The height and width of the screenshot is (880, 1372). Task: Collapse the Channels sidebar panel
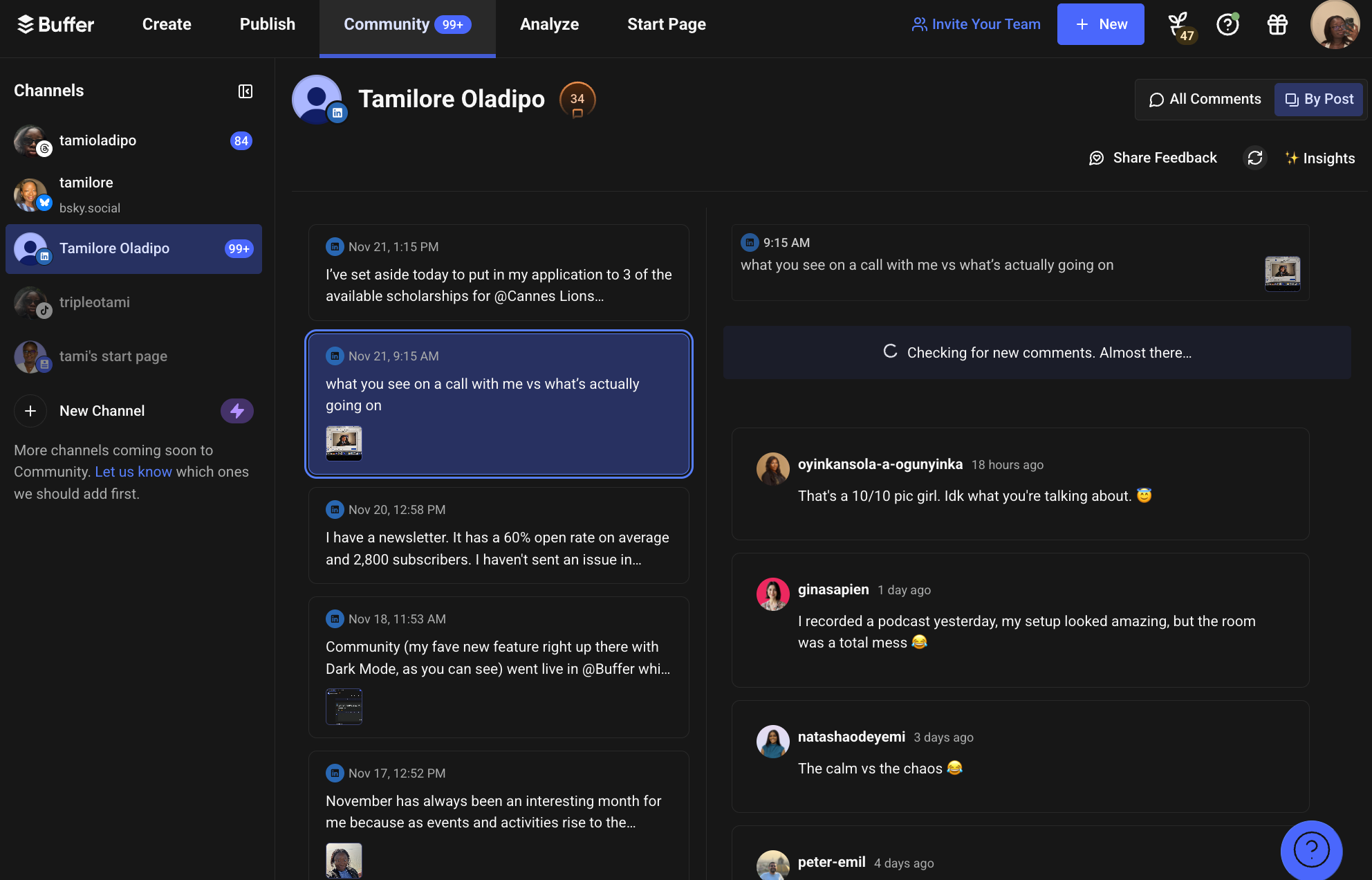245,91
